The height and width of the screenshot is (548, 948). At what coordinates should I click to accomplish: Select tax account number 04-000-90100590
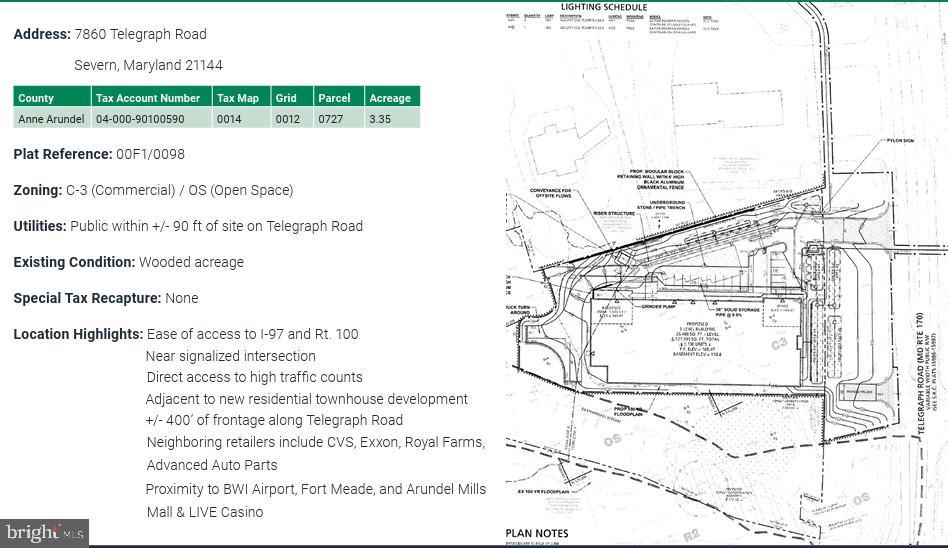[x=140, y=119]
